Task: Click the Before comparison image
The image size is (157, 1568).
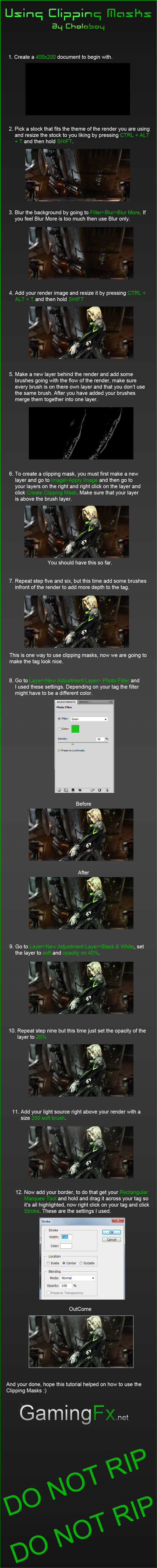Action: (81, 834)
